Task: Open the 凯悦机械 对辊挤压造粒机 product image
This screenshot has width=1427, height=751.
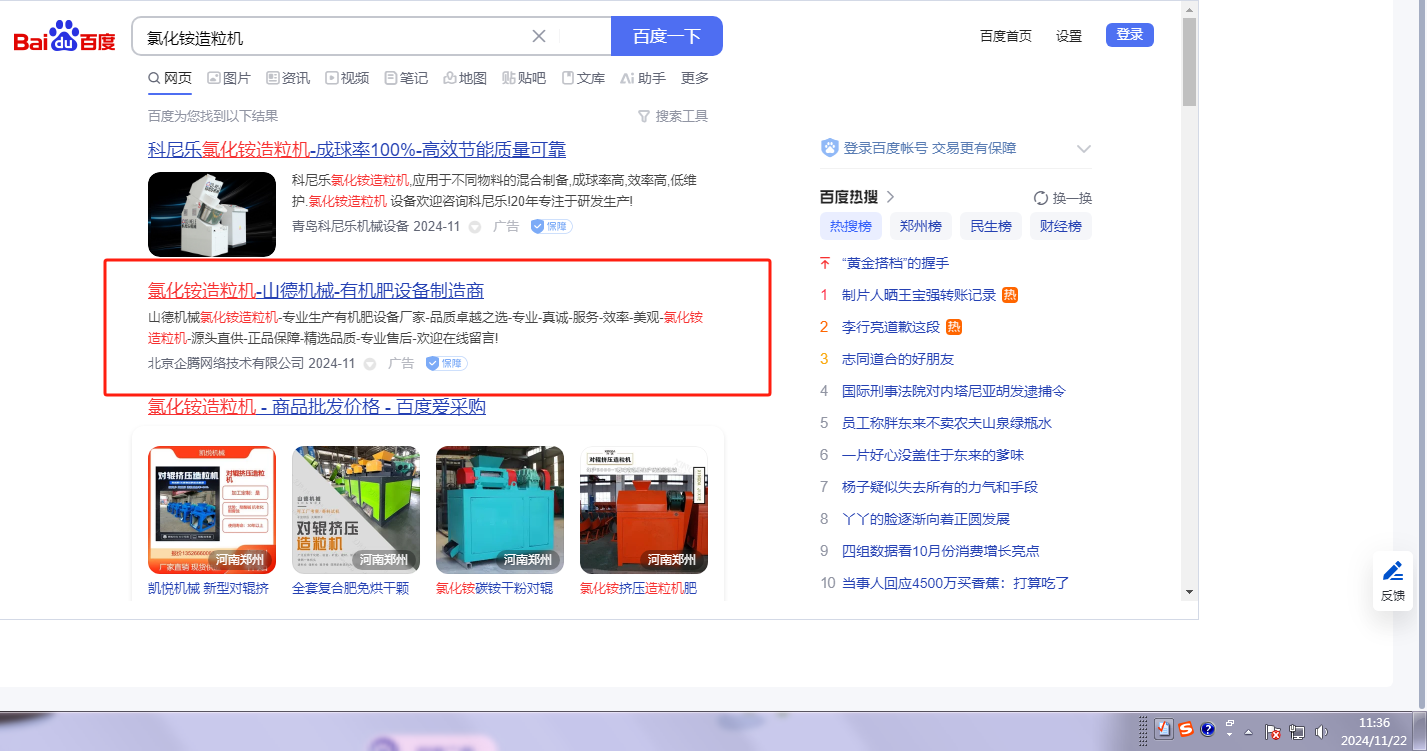Action: [212, 509]
